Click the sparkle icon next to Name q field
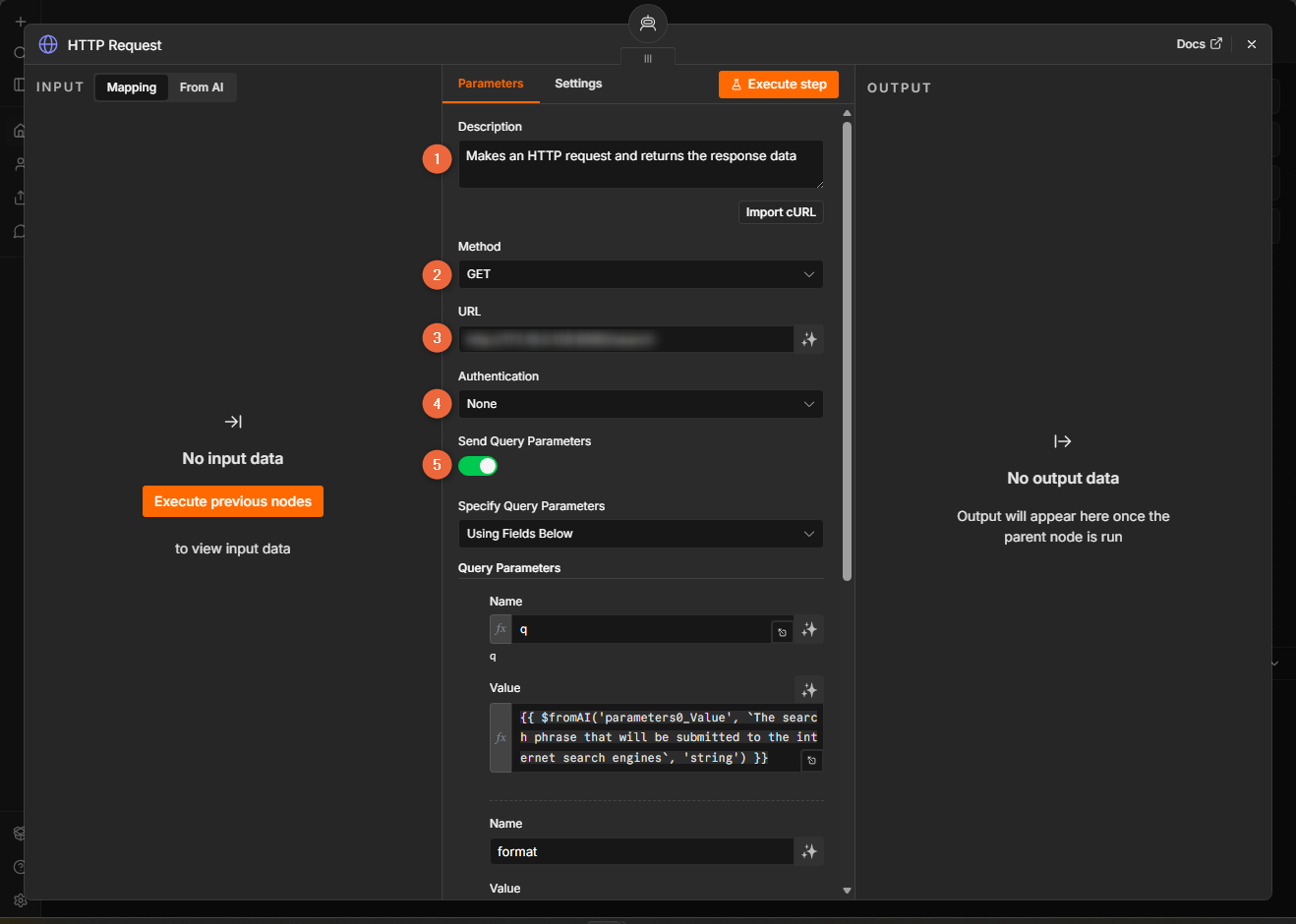This screenshot has height=924, width=1296. click(x=808, y=629)
